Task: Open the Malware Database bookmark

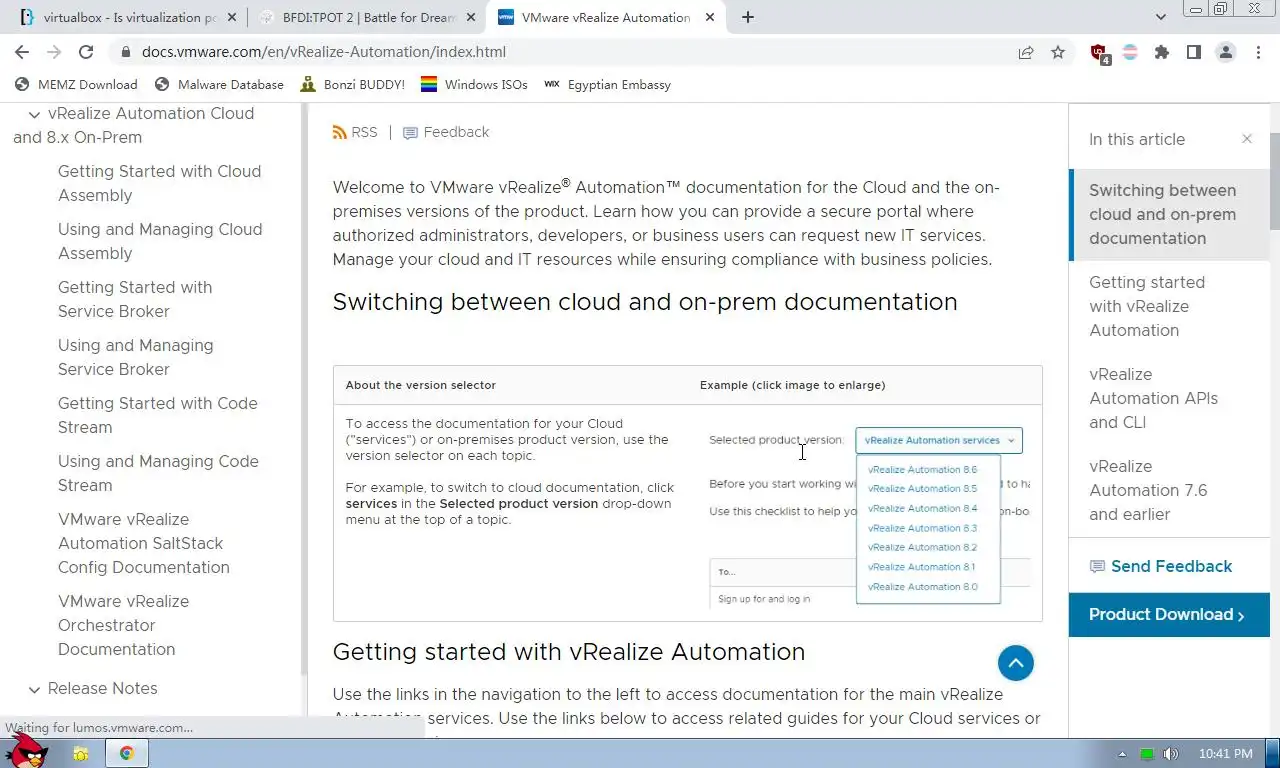Action: (x=220, y=85)
